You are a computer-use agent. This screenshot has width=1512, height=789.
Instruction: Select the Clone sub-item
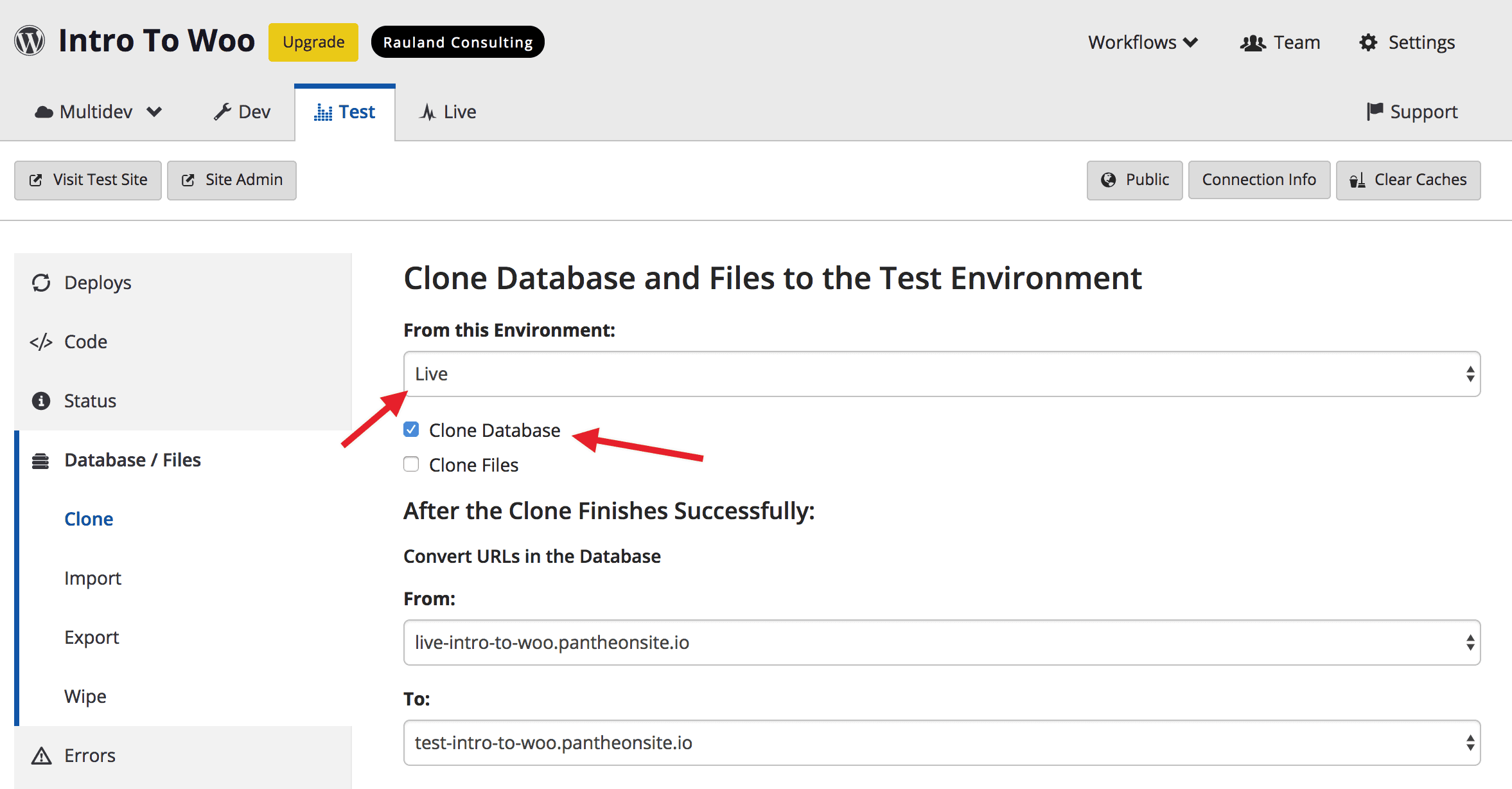click(89, 519)
